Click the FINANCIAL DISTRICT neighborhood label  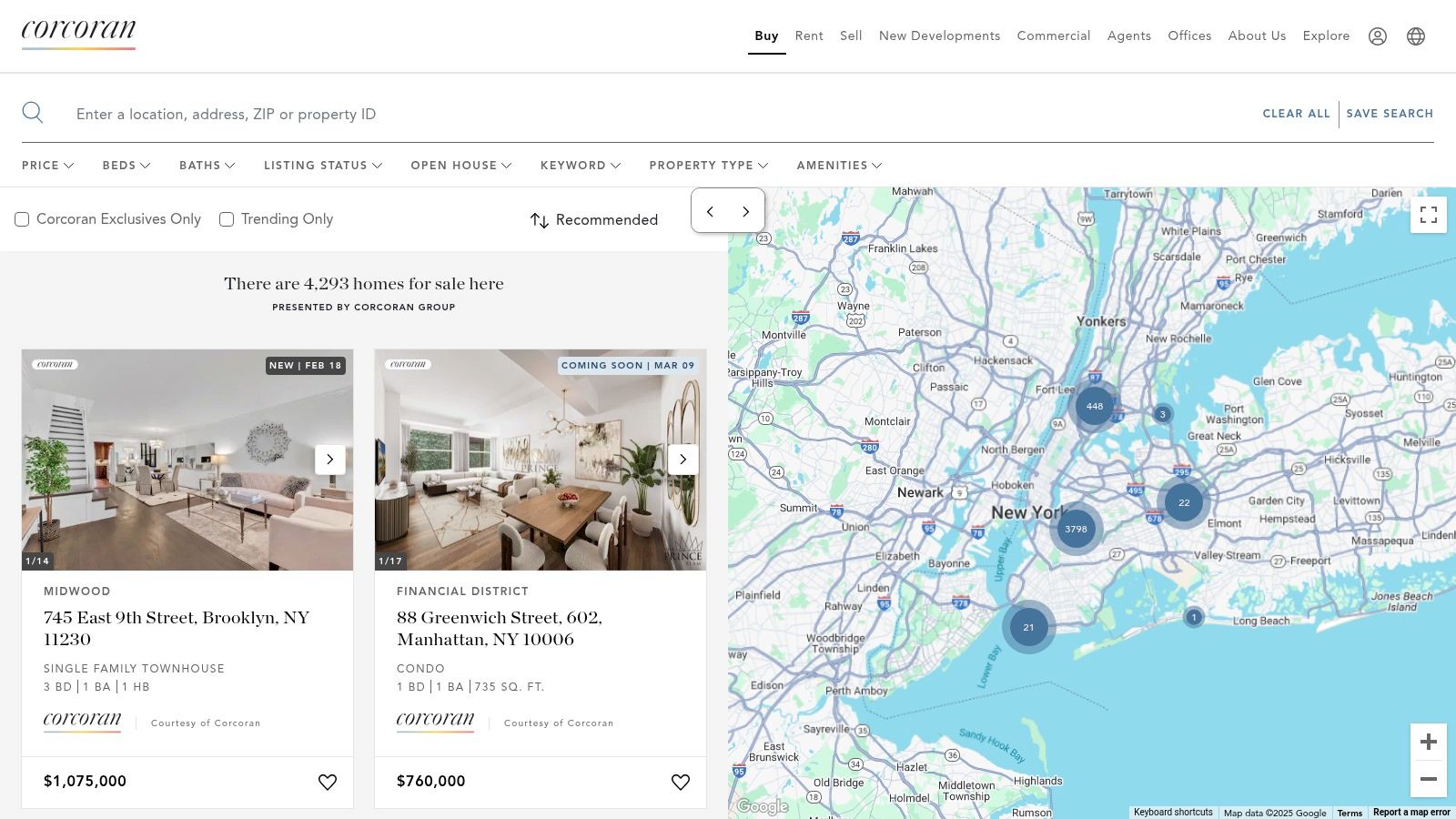coord(462,591)
